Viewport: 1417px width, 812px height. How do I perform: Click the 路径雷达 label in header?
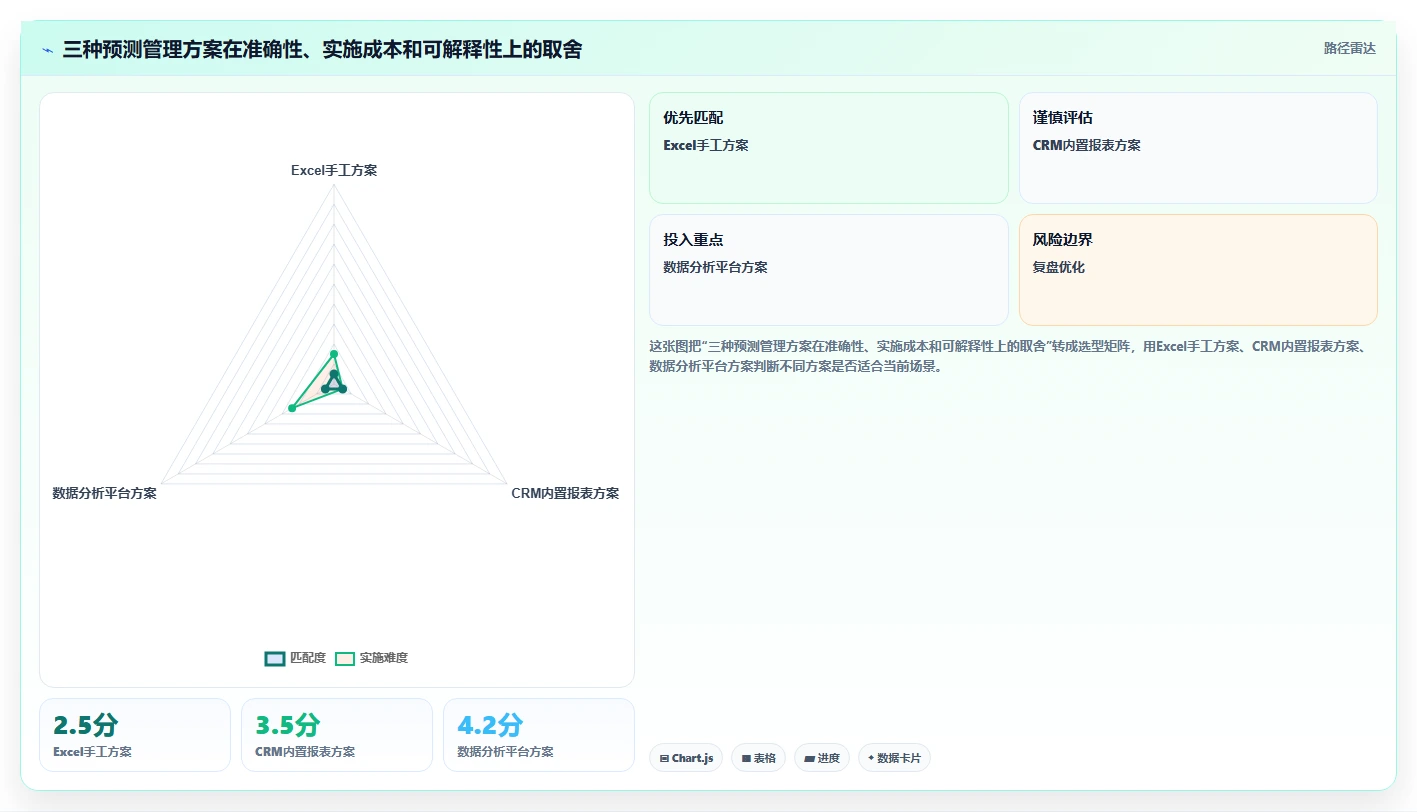[1350, 48]
